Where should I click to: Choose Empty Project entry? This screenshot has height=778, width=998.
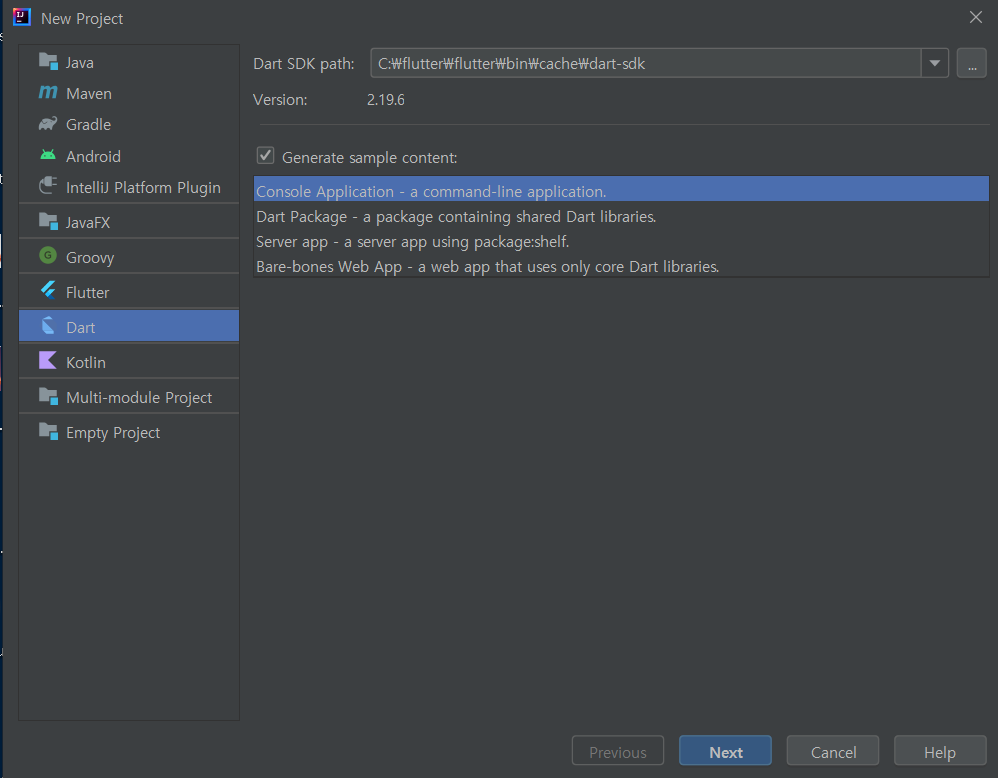click(129, 432)
